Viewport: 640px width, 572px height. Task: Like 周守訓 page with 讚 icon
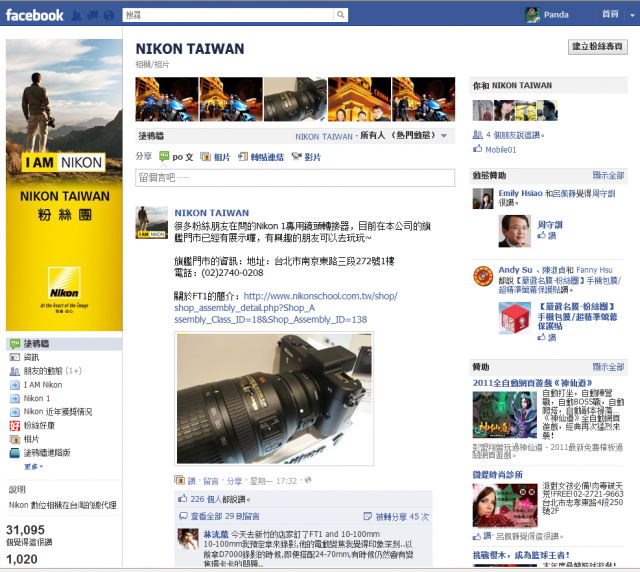pos(547,236)
